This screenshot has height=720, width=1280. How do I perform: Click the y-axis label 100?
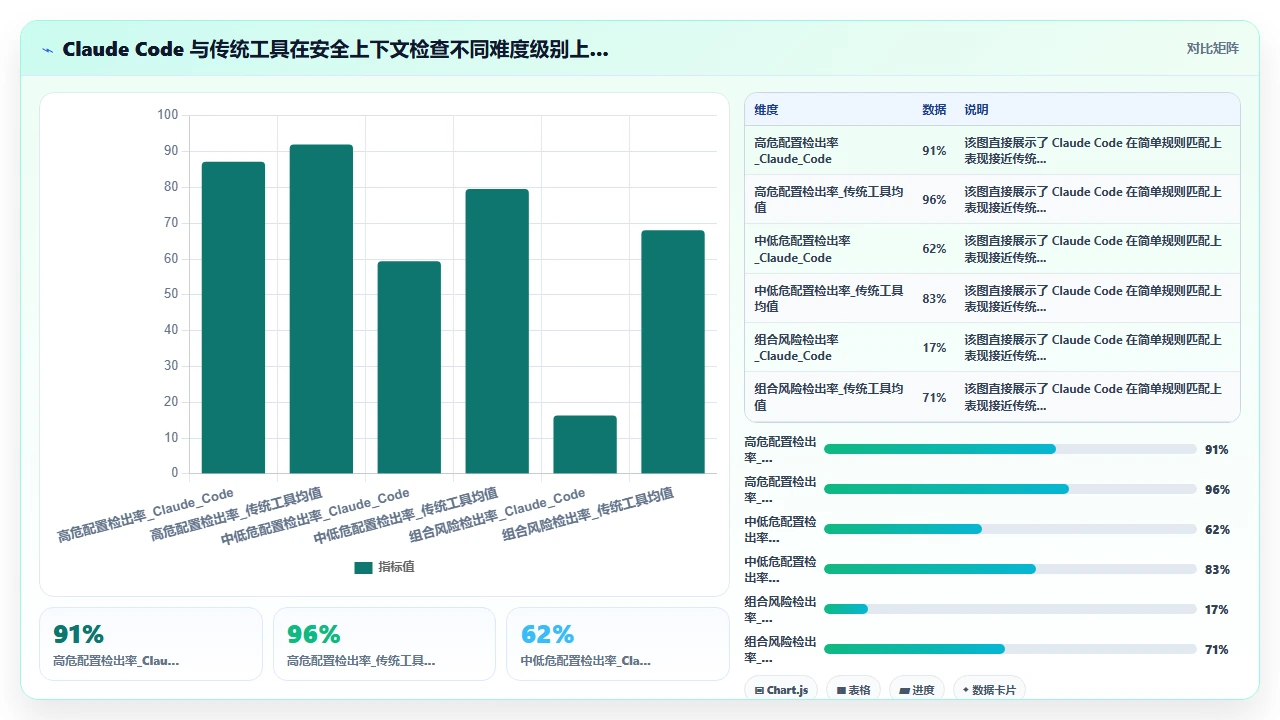(167, 115)
